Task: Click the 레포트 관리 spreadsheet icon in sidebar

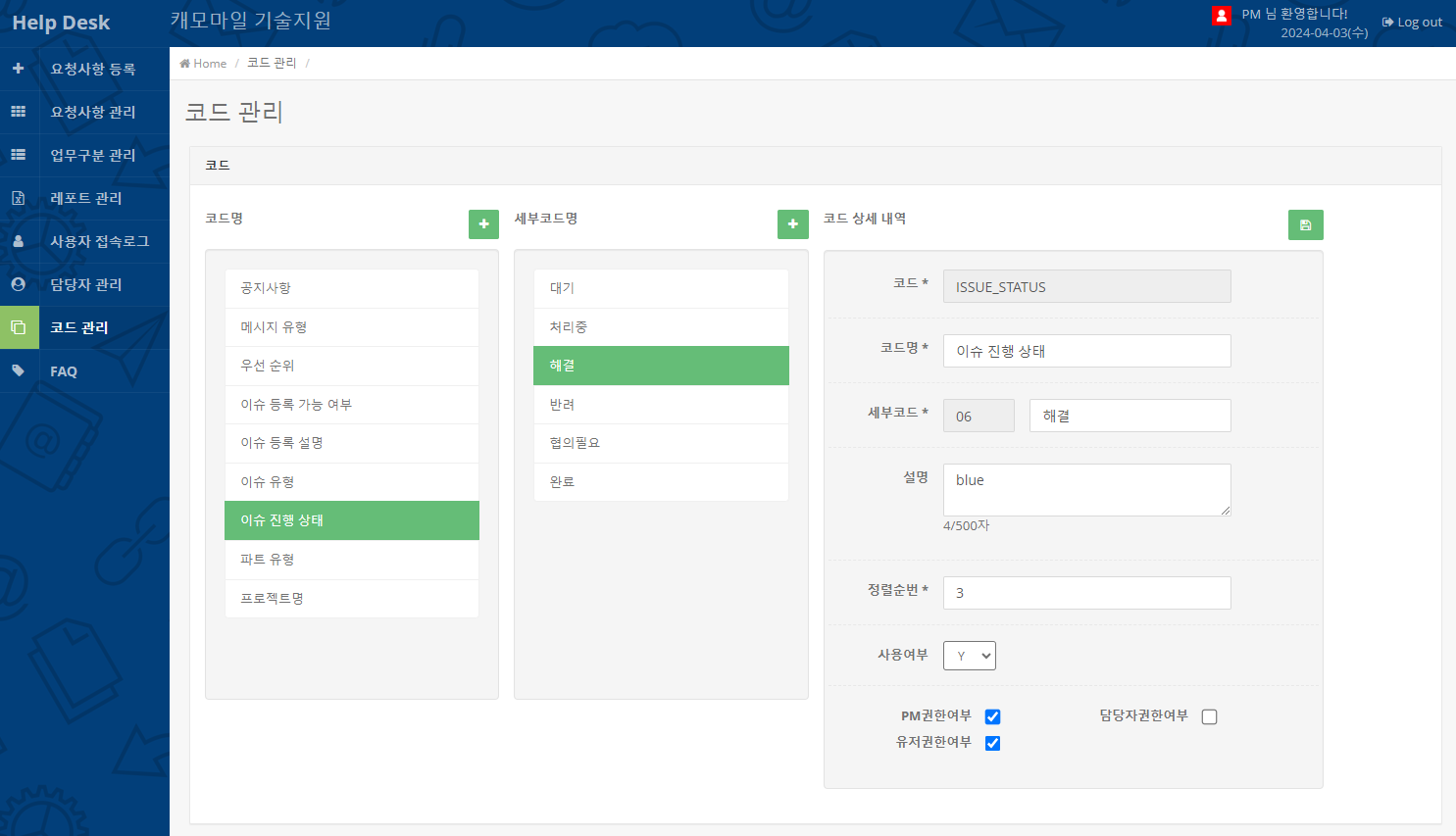Action: tap(18, 198)
